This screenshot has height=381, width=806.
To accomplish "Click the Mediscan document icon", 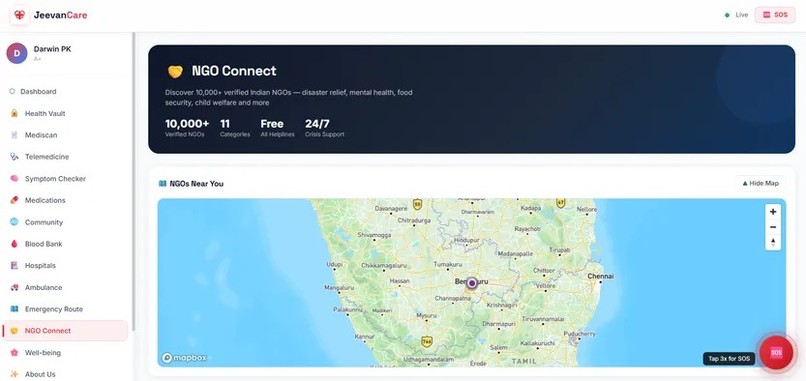I will pyautogui.click(x=14, y=135).
